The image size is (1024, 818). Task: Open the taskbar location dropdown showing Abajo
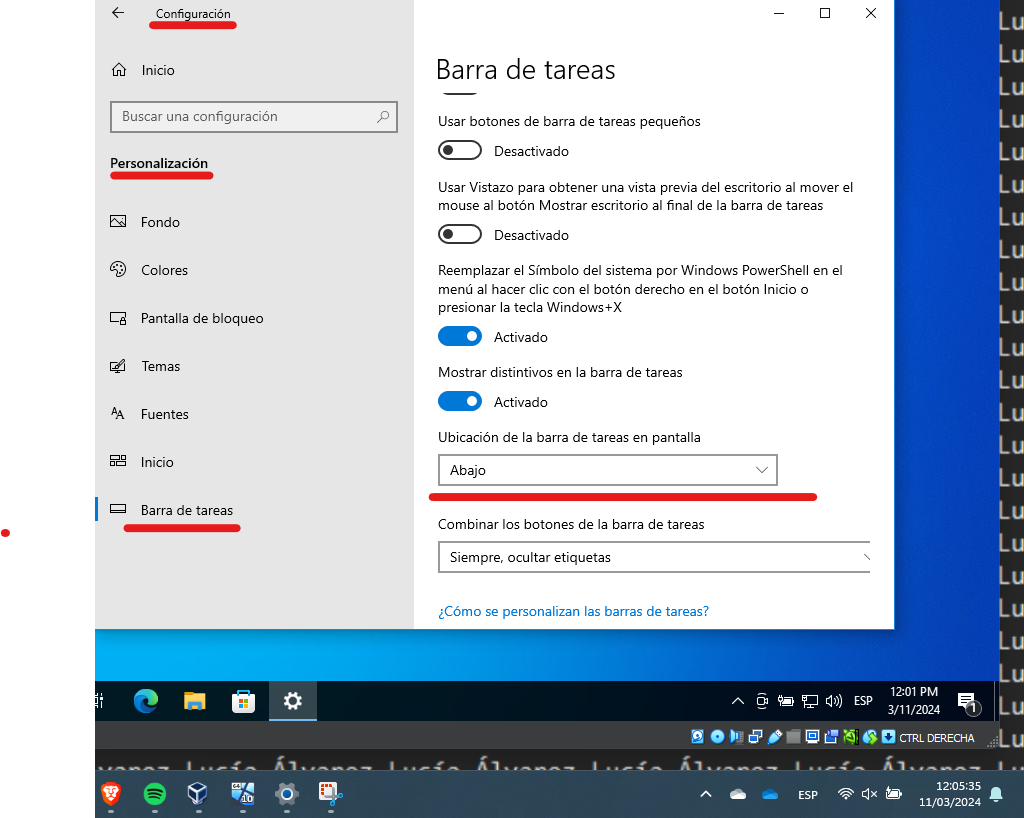[x=608, y=470]
